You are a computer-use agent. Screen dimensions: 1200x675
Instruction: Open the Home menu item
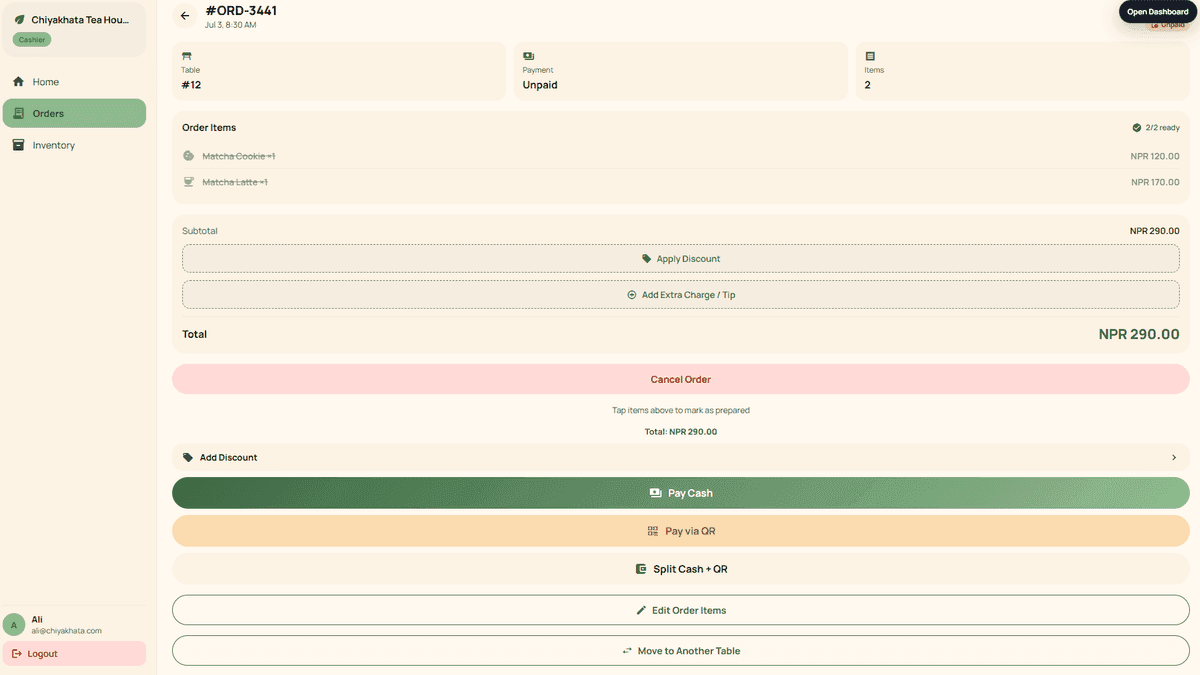(74, 82)
